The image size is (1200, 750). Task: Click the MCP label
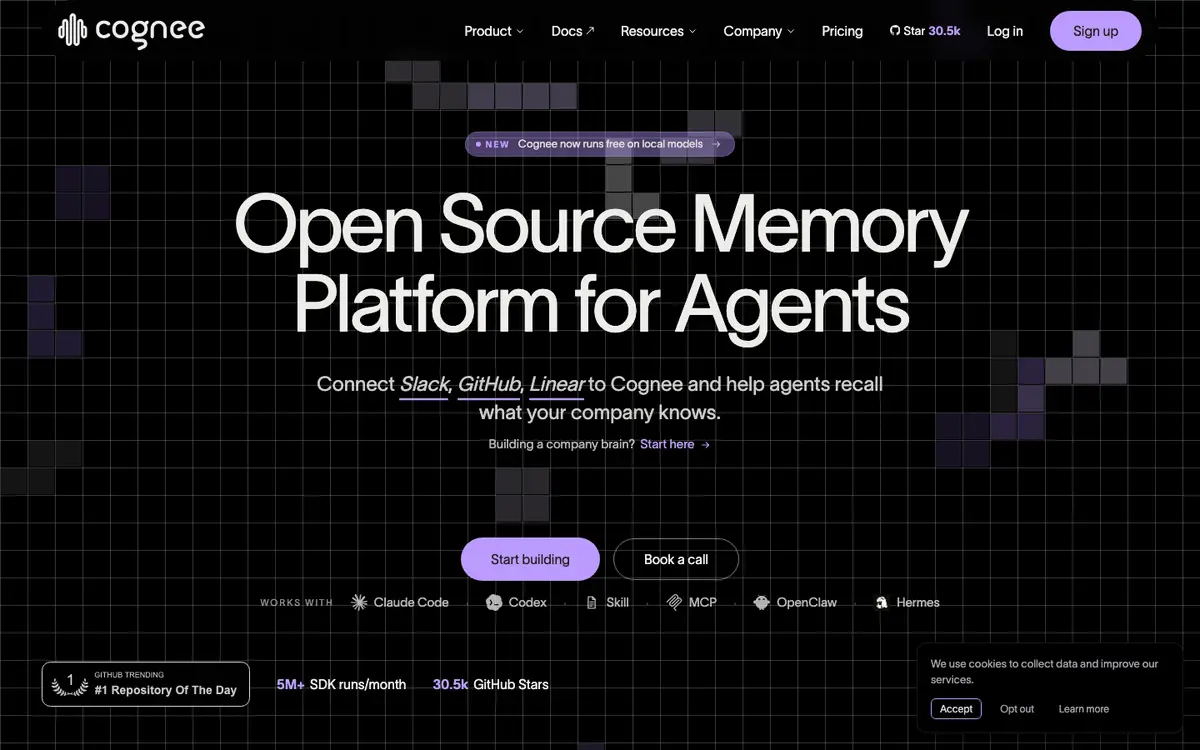[x=703, y=602]
